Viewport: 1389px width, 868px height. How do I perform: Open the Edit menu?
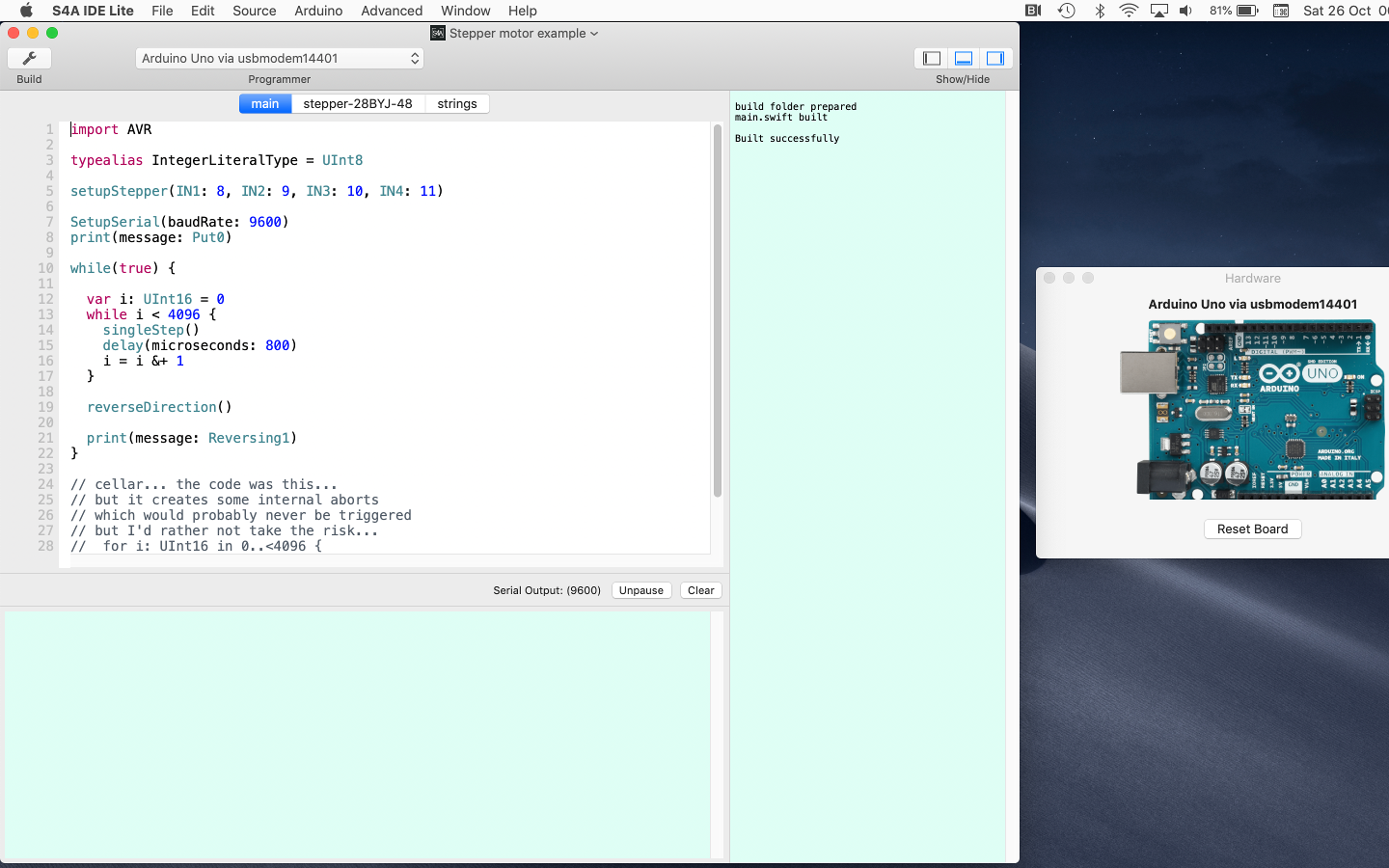pos(203,11)
